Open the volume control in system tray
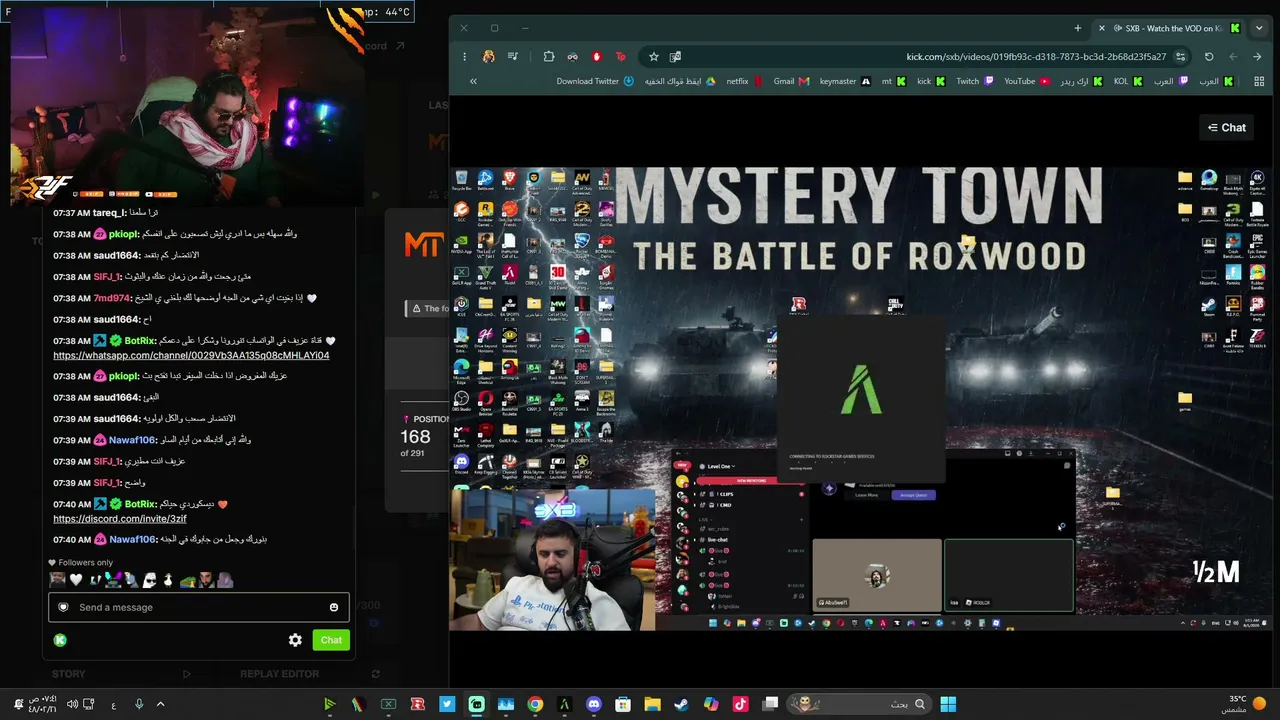 pyautogui.click(x=72, y=704)
